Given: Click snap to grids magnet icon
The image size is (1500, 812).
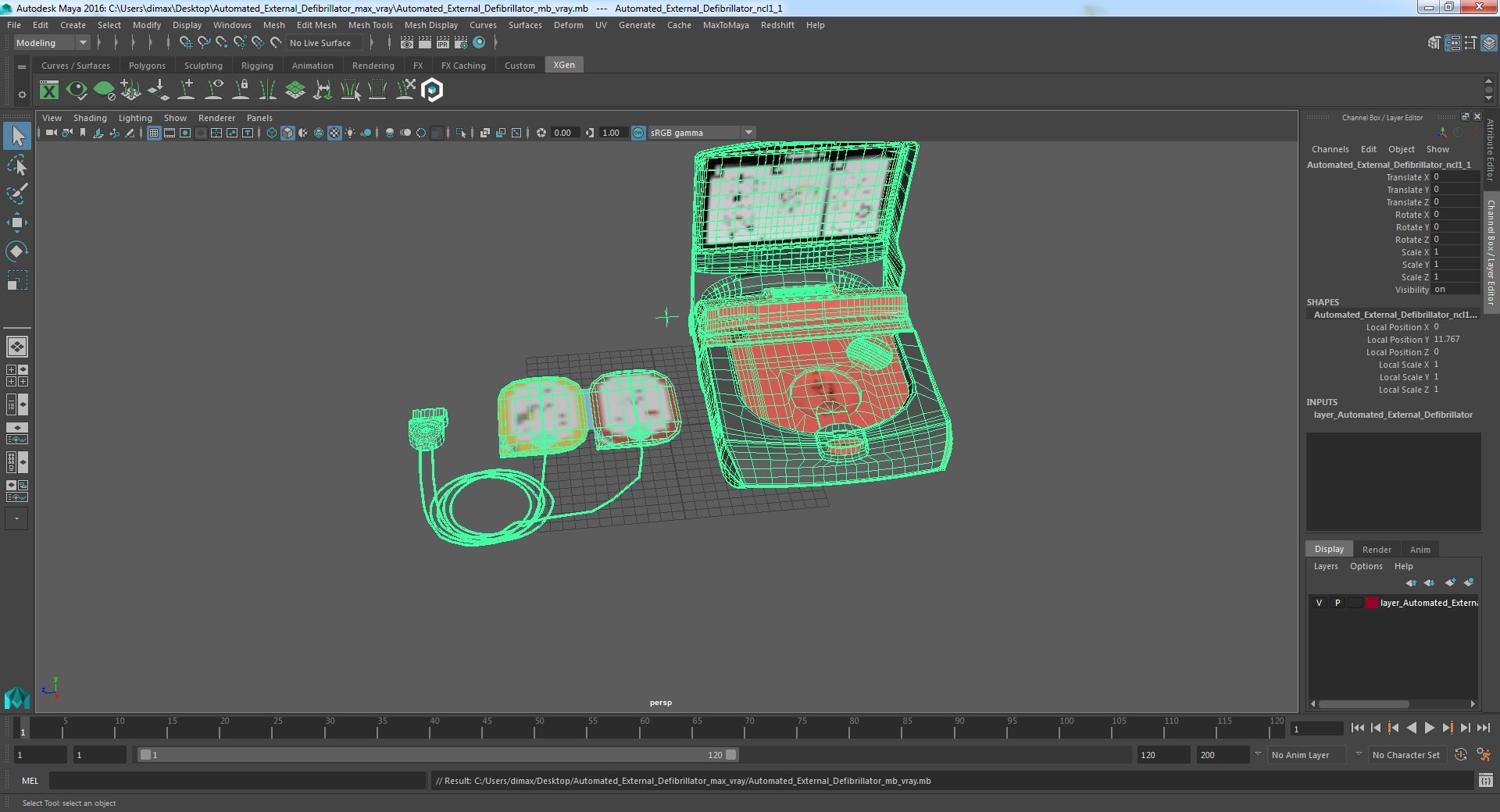Looking at the screenshot, I should [186, 43].
